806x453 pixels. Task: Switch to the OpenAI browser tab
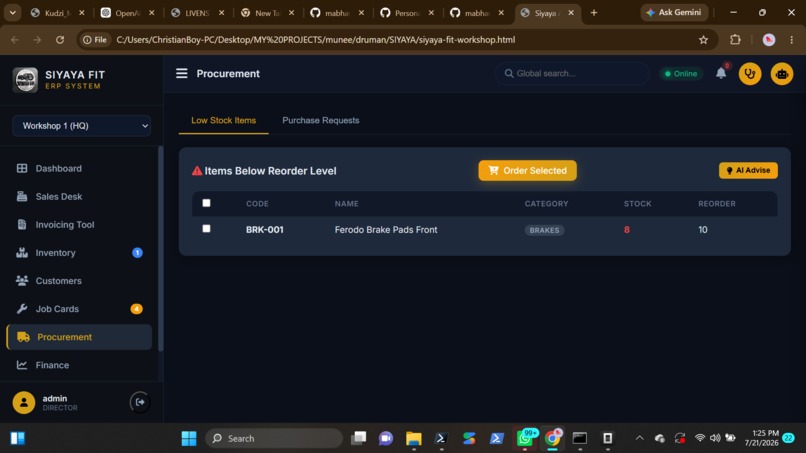pyautogui.click(x=127, y=13)
